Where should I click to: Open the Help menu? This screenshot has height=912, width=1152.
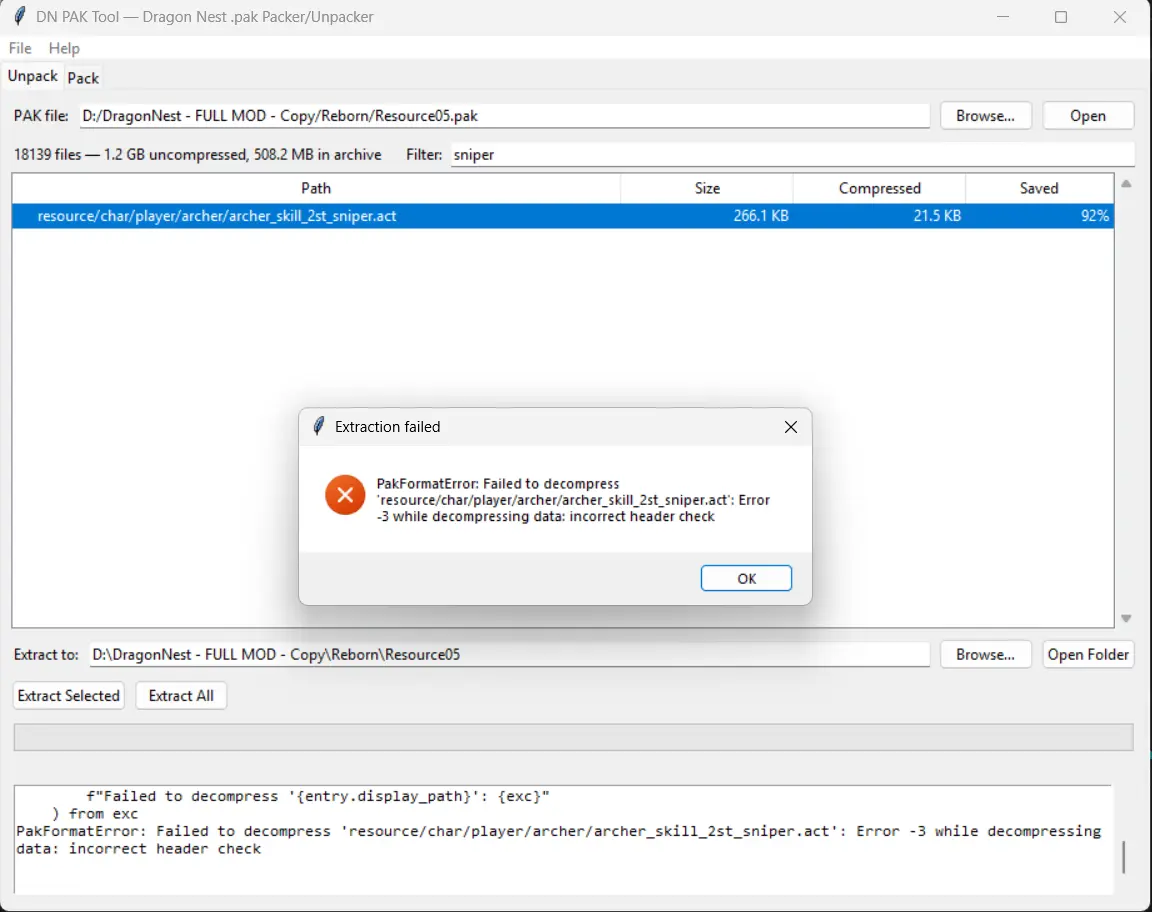[64, 49]
